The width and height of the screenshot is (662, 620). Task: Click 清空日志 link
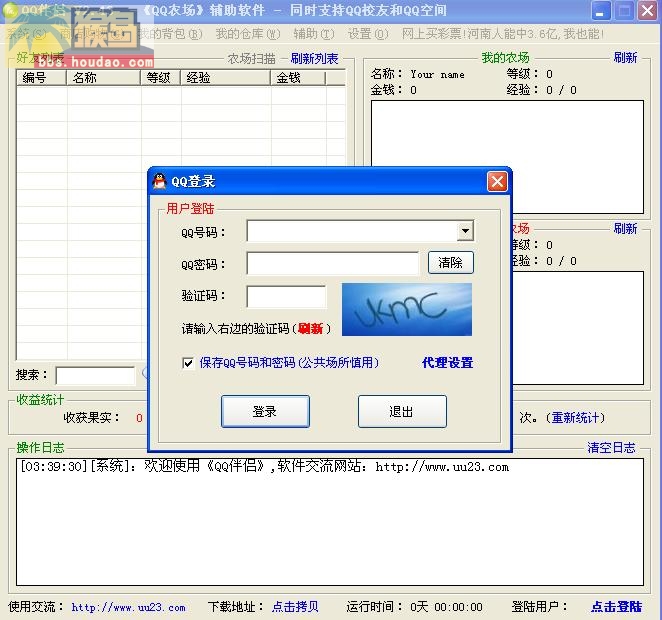611,448
